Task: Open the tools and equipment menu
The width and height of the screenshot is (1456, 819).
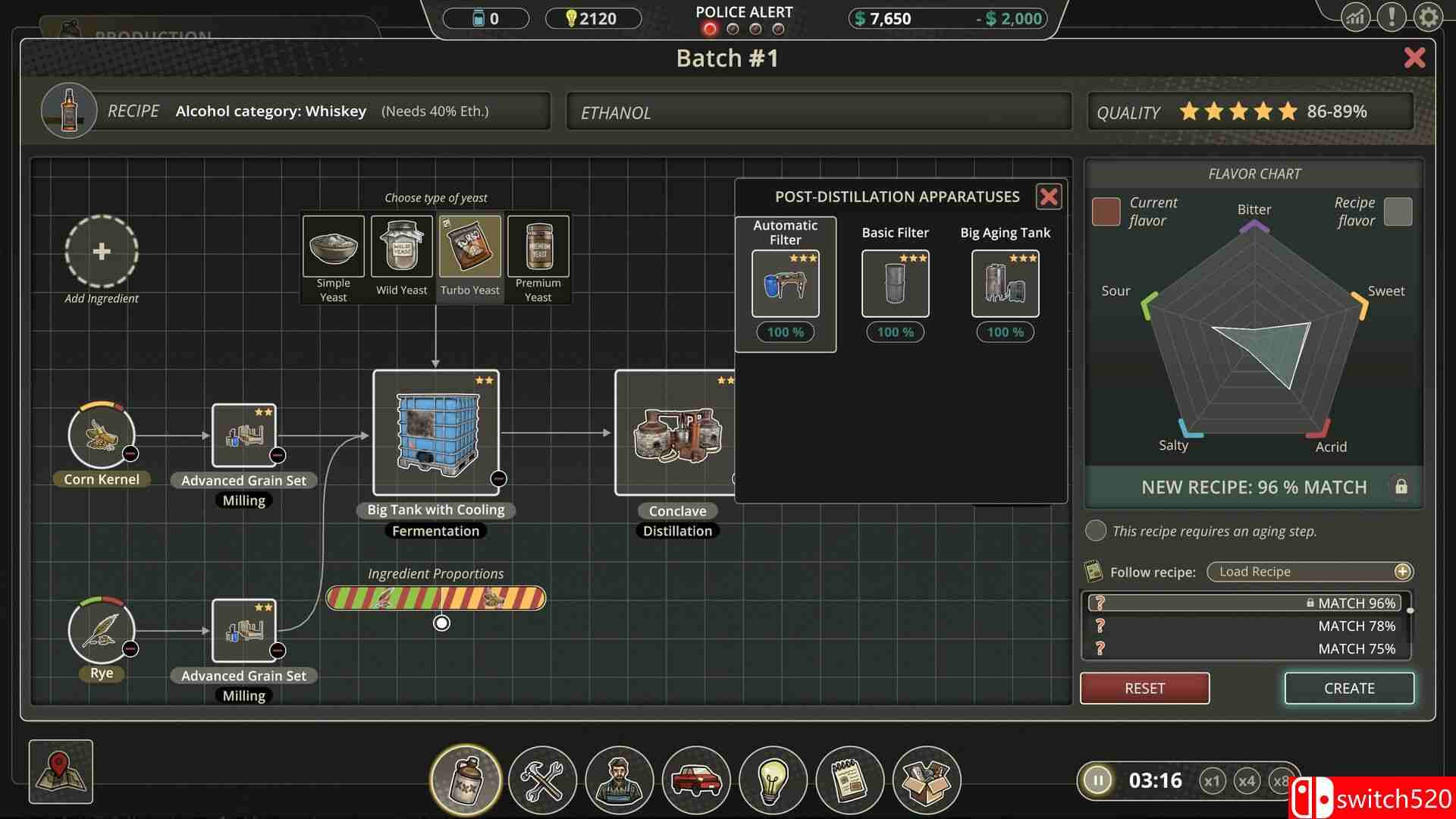Action: (x=542, y=780)
